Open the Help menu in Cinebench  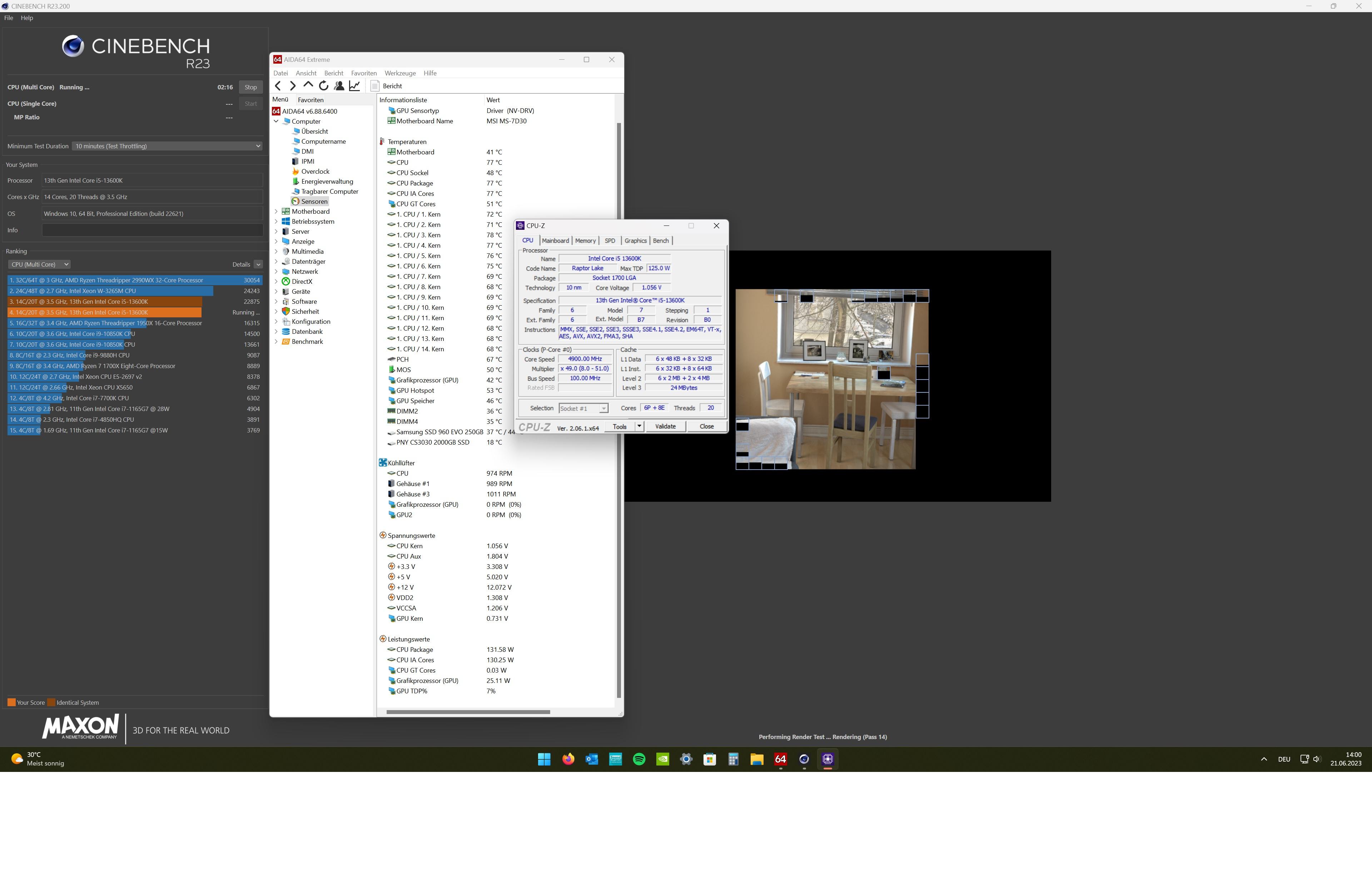click(x=27, y=18)
